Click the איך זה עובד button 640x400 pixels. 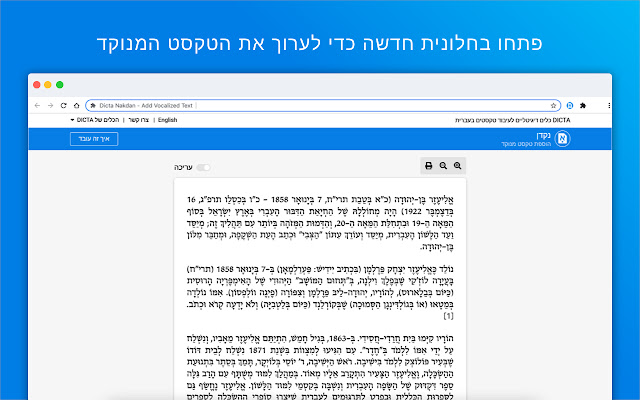[x=94, y=139]
